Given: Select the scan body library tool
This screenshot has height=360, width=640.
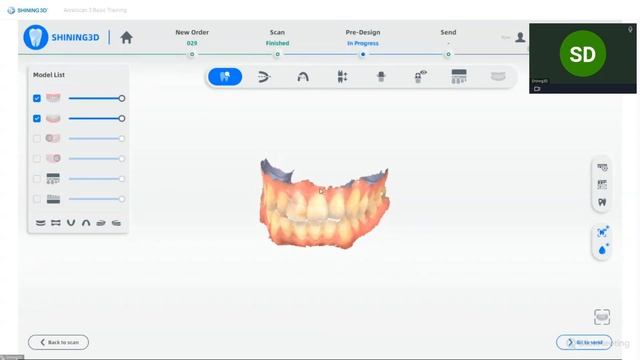Looking at the screenshot, I should click(x=459, y=76).
